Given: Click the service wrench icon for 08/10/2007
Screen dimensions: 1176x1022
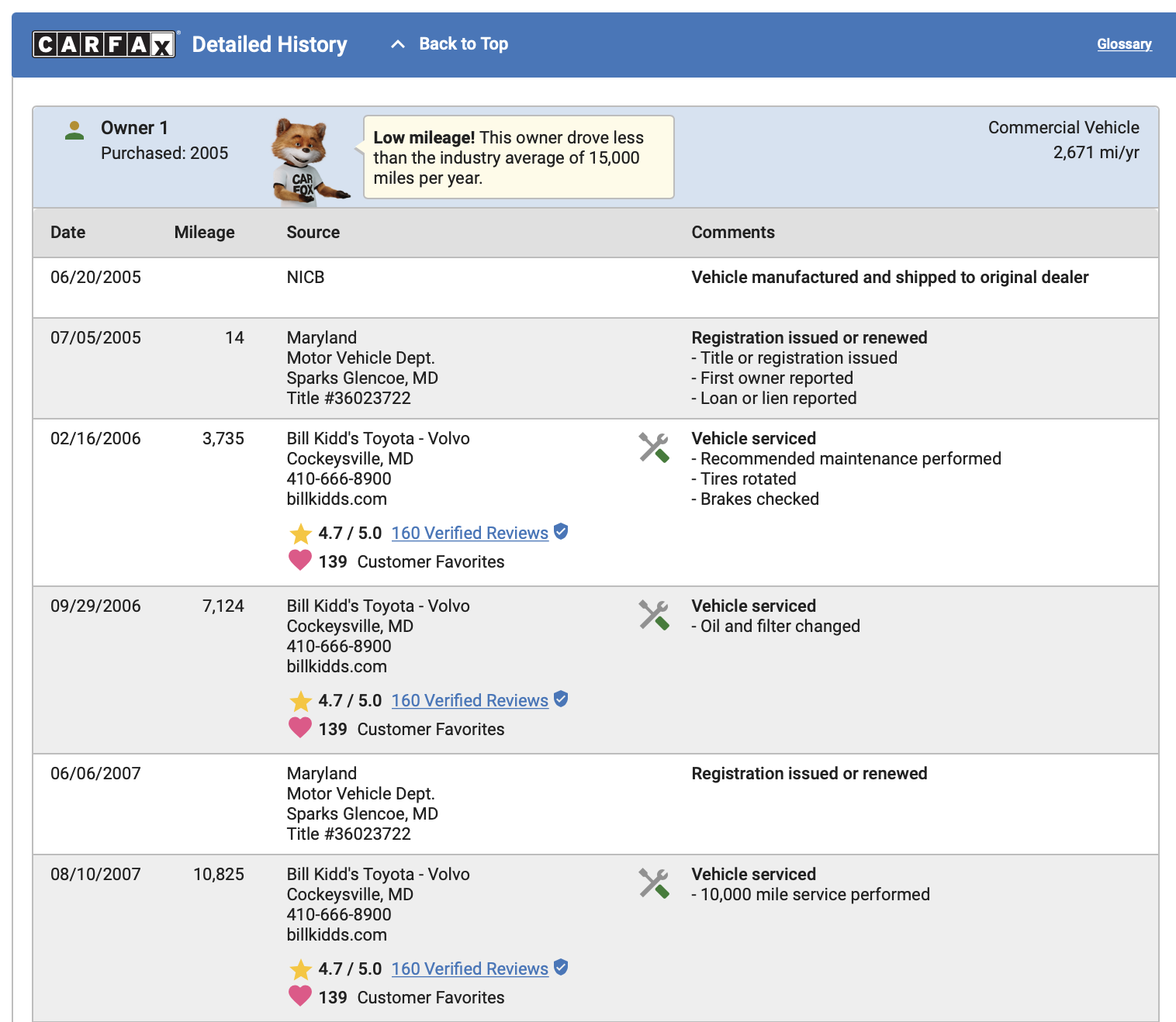Looking at the screenshot, I should tap(654, 883).
